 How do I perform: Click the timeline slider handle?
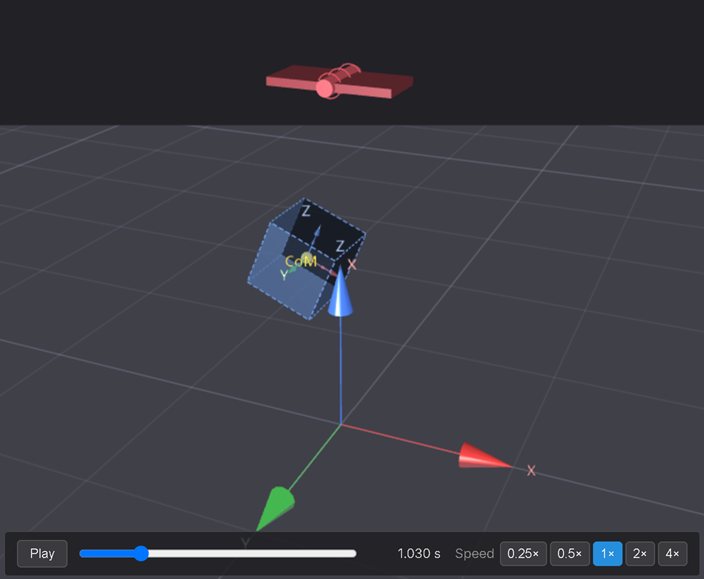(x=141, y=553)
